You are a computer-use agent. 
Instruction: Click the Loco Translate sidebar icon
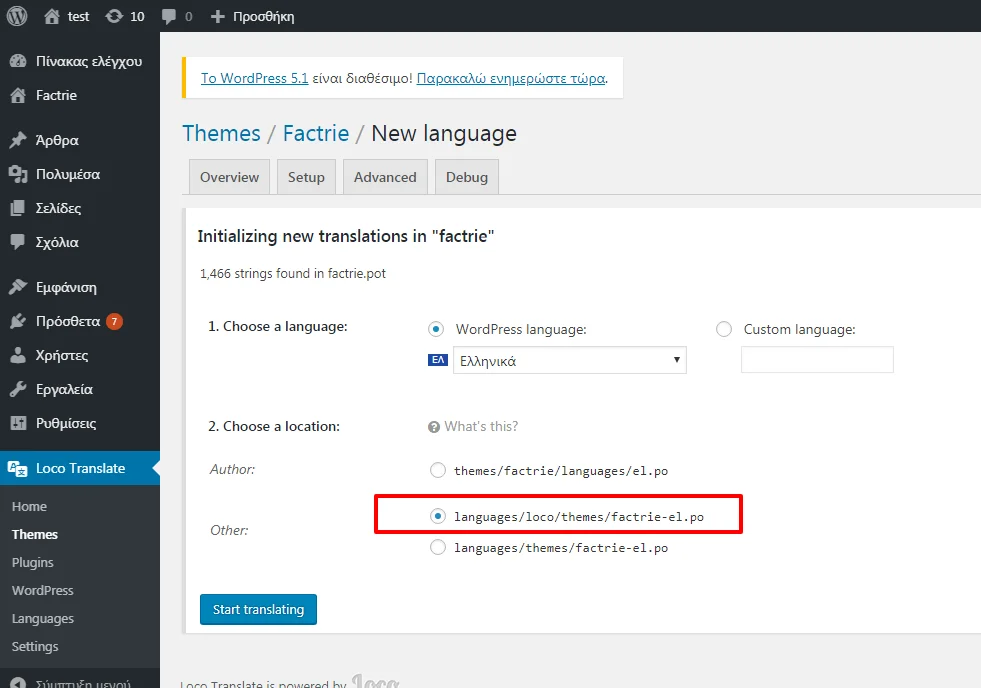click(x=18, y=468)
